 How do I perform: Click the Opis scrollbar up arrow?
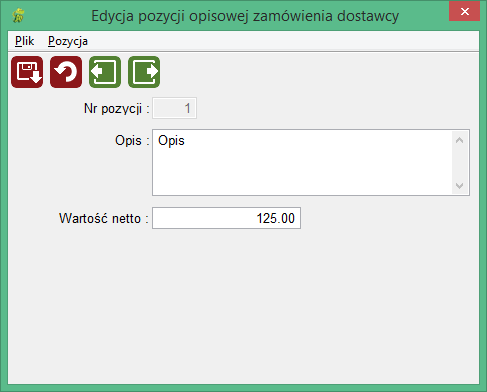[460, 140]
